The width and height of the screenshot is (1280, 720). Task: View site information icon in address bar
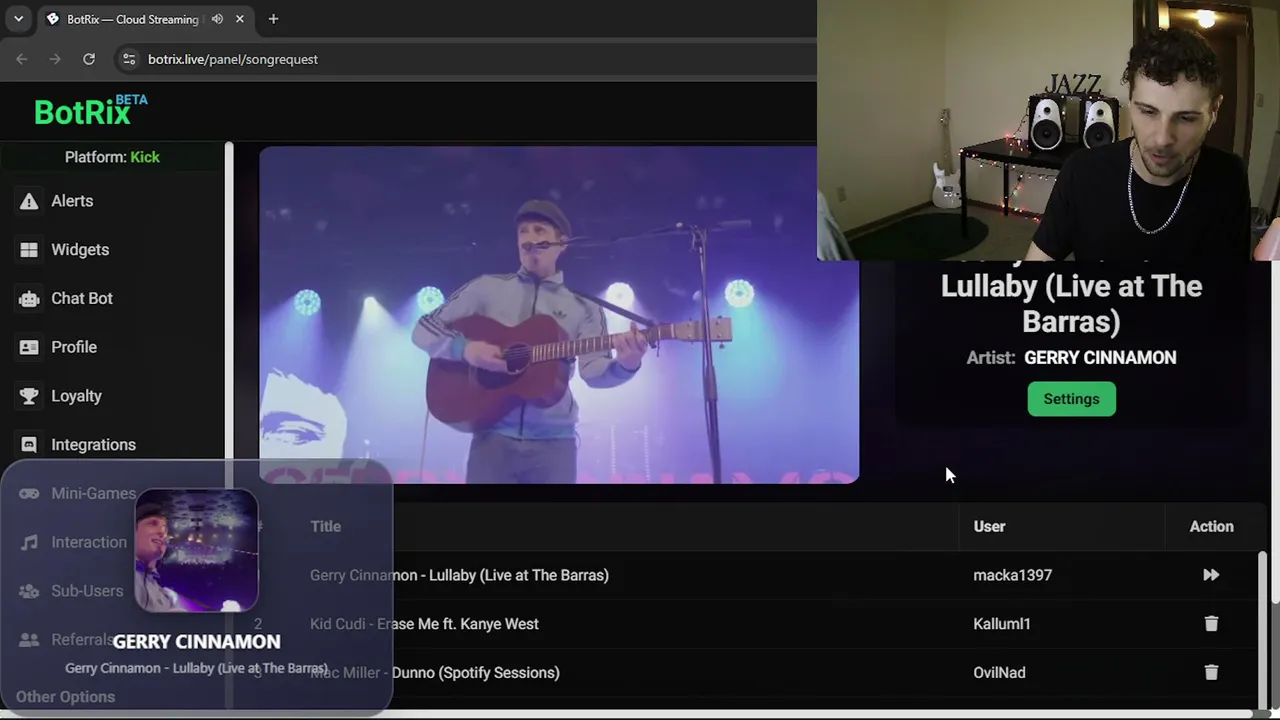(129, 59)
